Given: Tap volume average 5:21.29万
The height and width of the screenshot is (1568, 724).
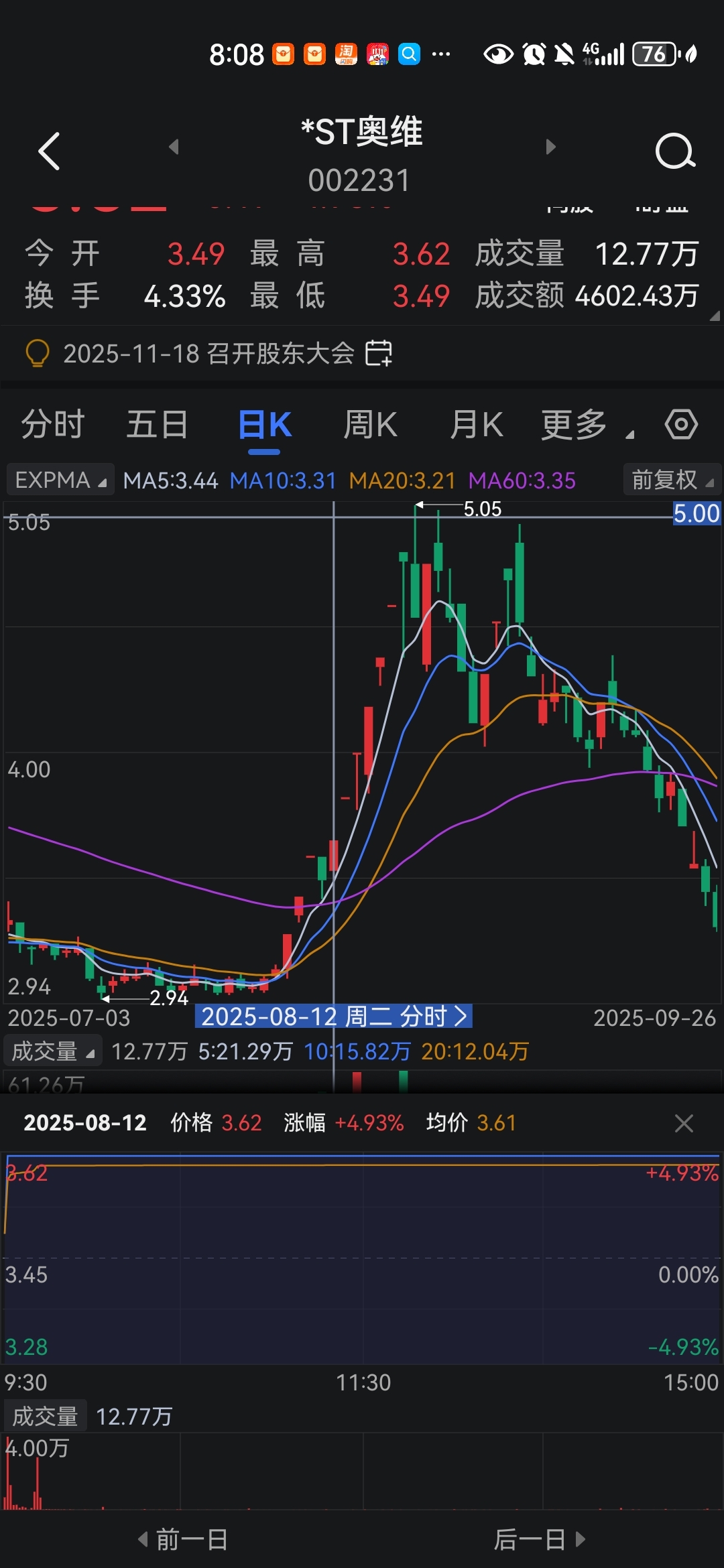Looking at the screenshot, I should 246,1051.
